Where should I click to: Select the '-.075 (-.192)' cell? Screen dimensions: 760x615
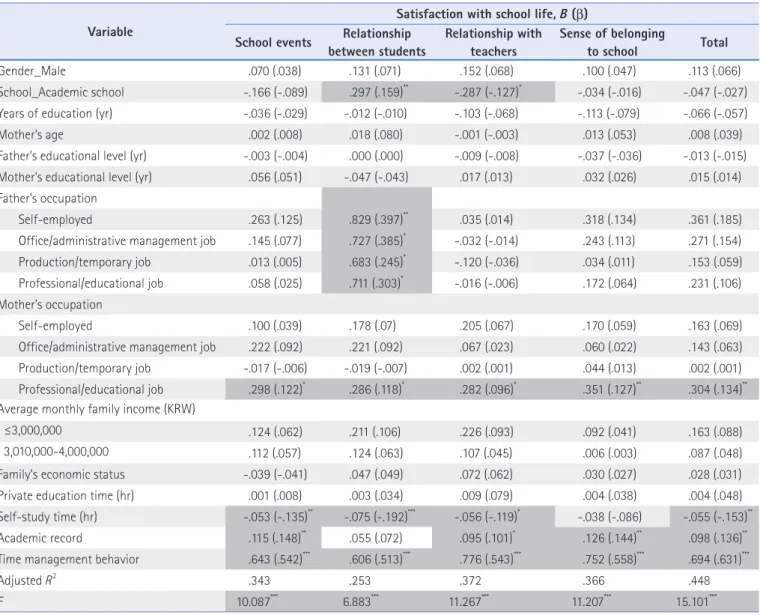380,517
